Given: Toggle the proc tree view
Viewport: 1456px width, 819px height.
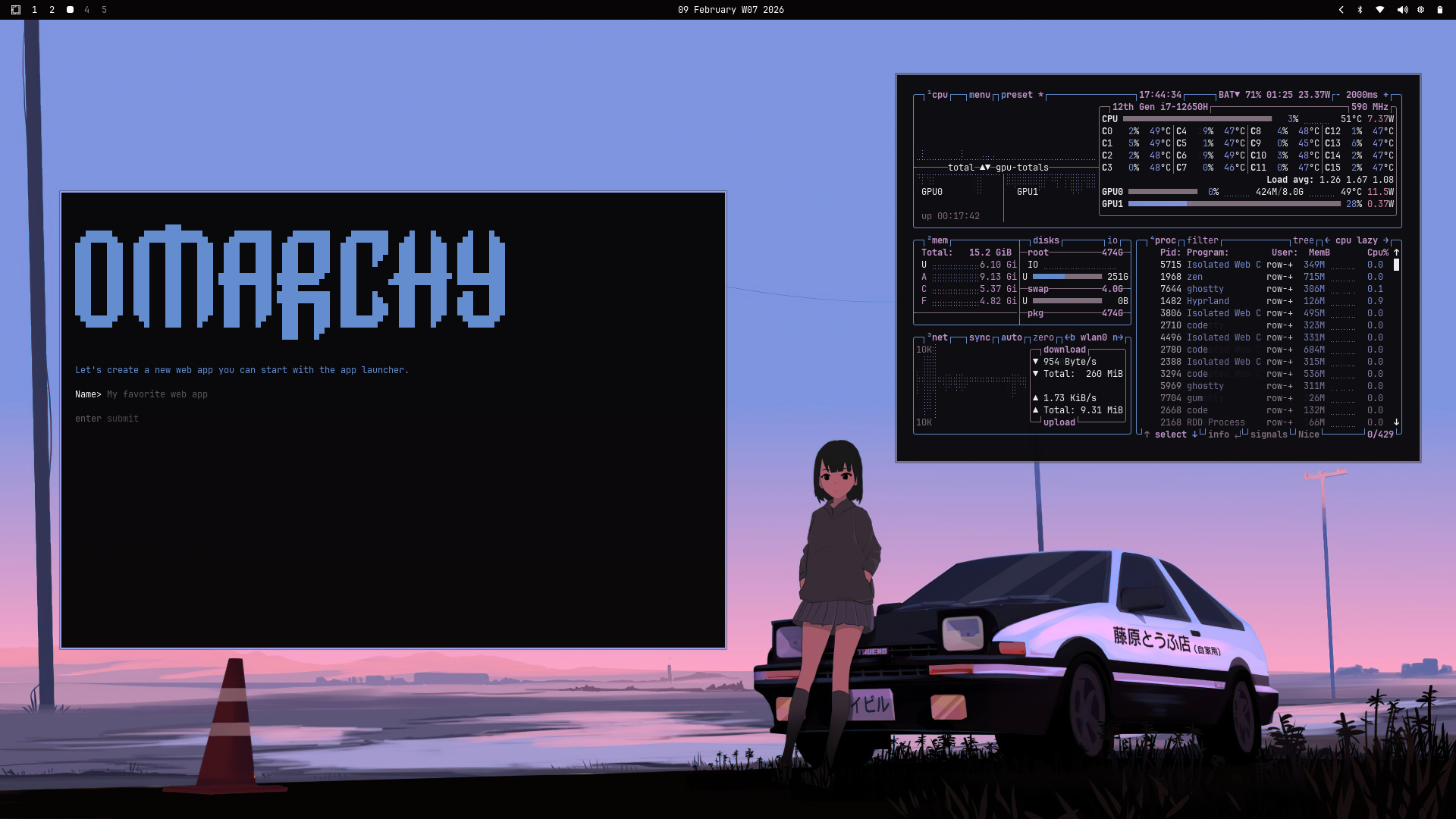Looking at the screenshot, I should click(1303, 240).
